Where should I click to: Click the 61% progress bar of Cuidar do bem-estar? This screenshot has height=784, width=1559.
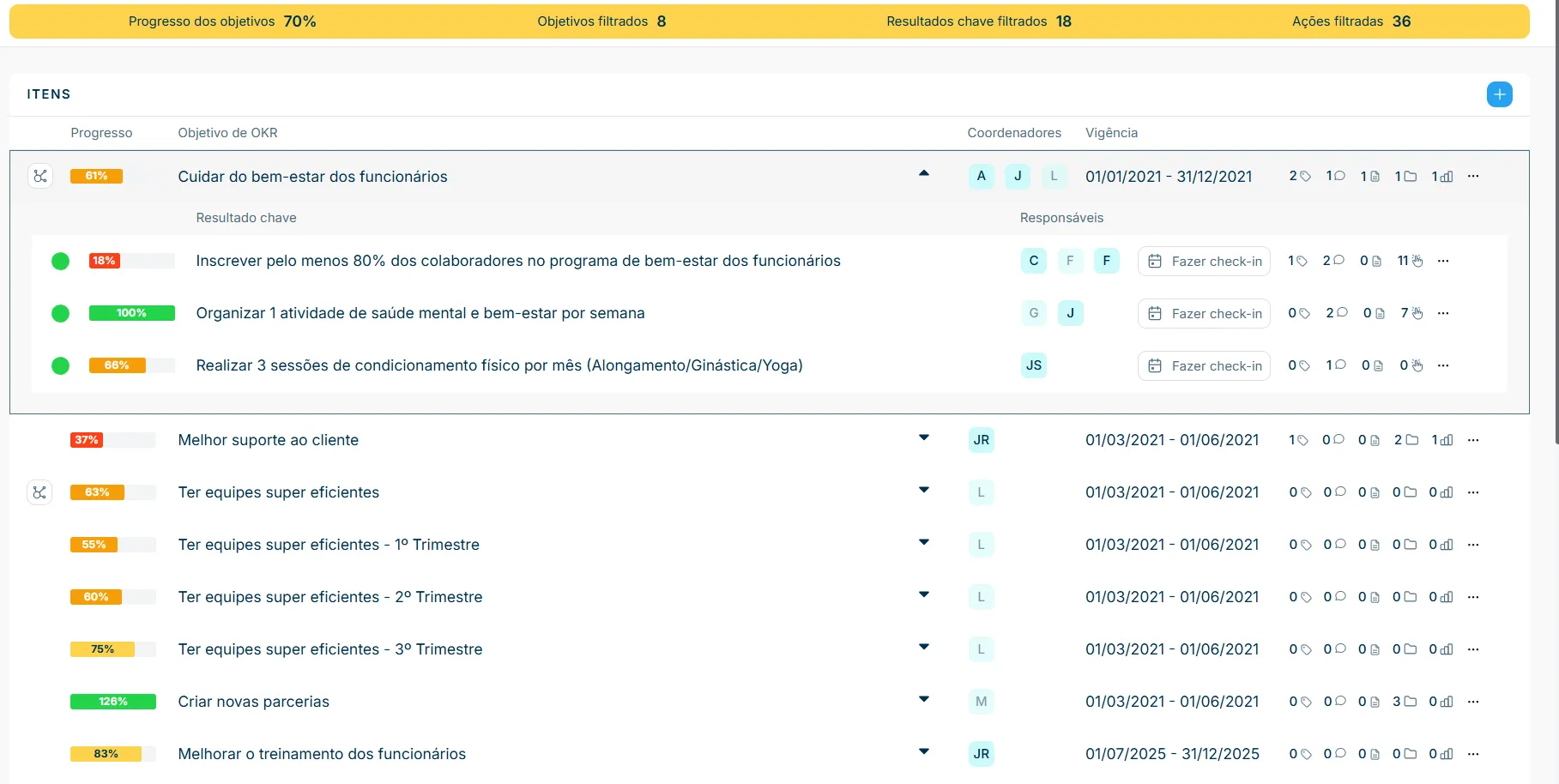pos(112,176)
